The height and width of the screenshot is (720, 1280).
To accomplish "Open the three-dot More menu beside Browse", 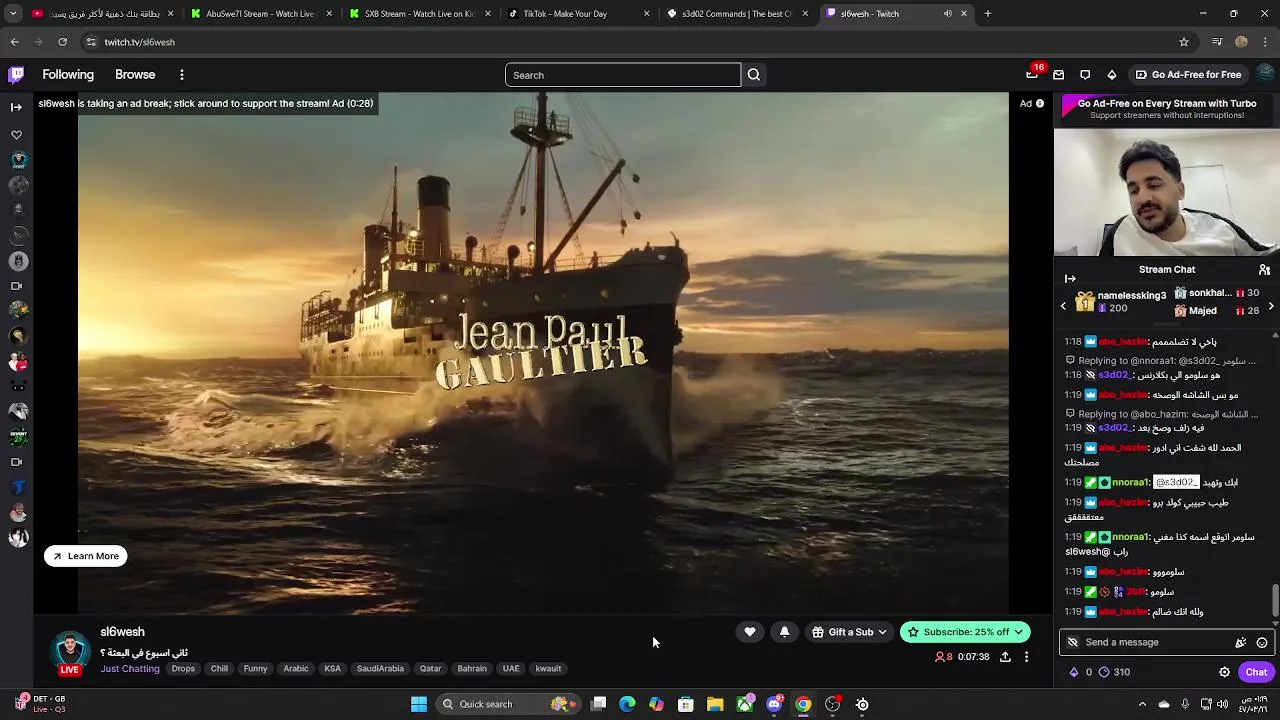I will point(182,75).
